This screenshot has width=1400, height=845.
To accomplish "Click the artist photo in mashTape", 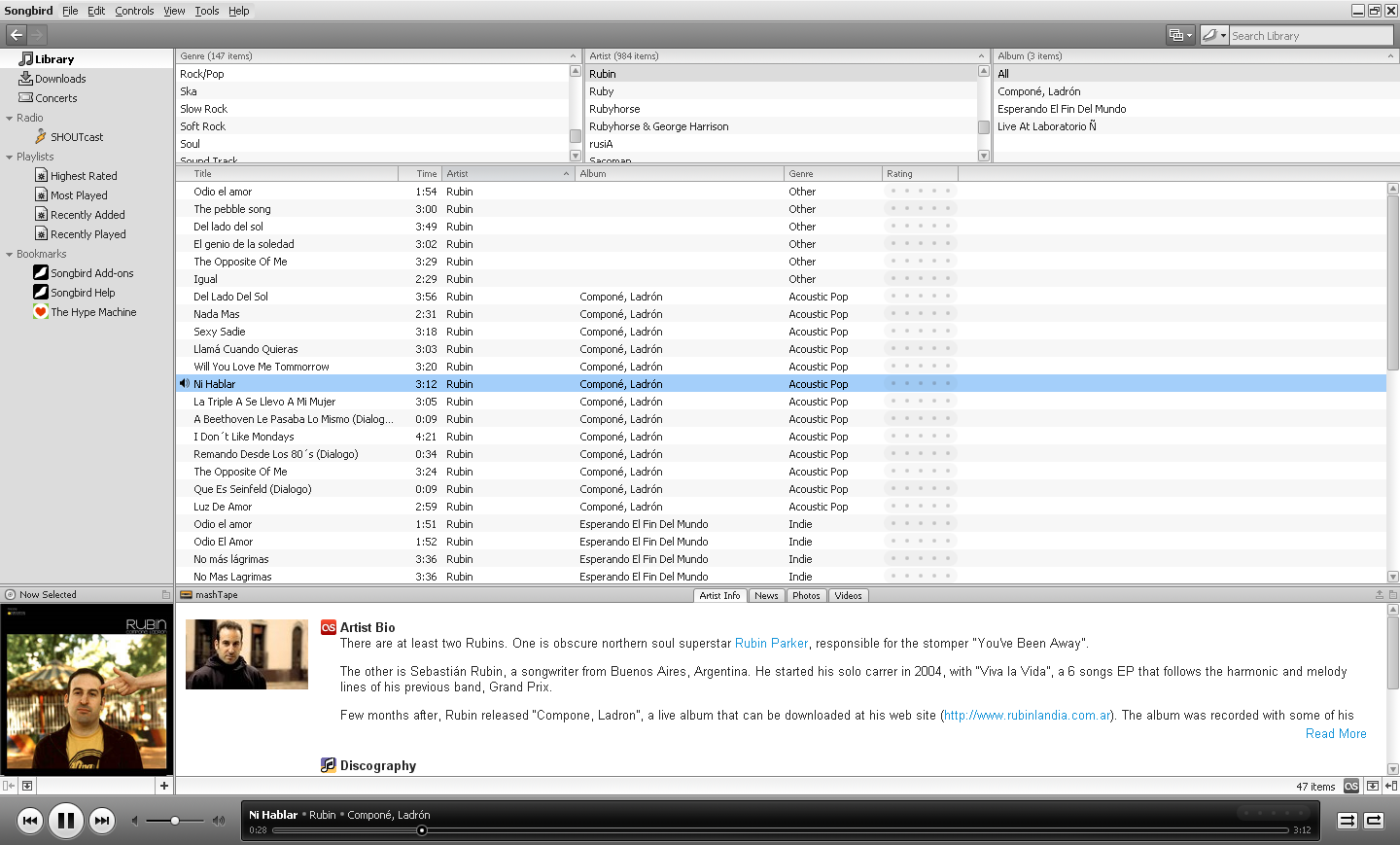I will pyautogui.click(x=247, y=654).
